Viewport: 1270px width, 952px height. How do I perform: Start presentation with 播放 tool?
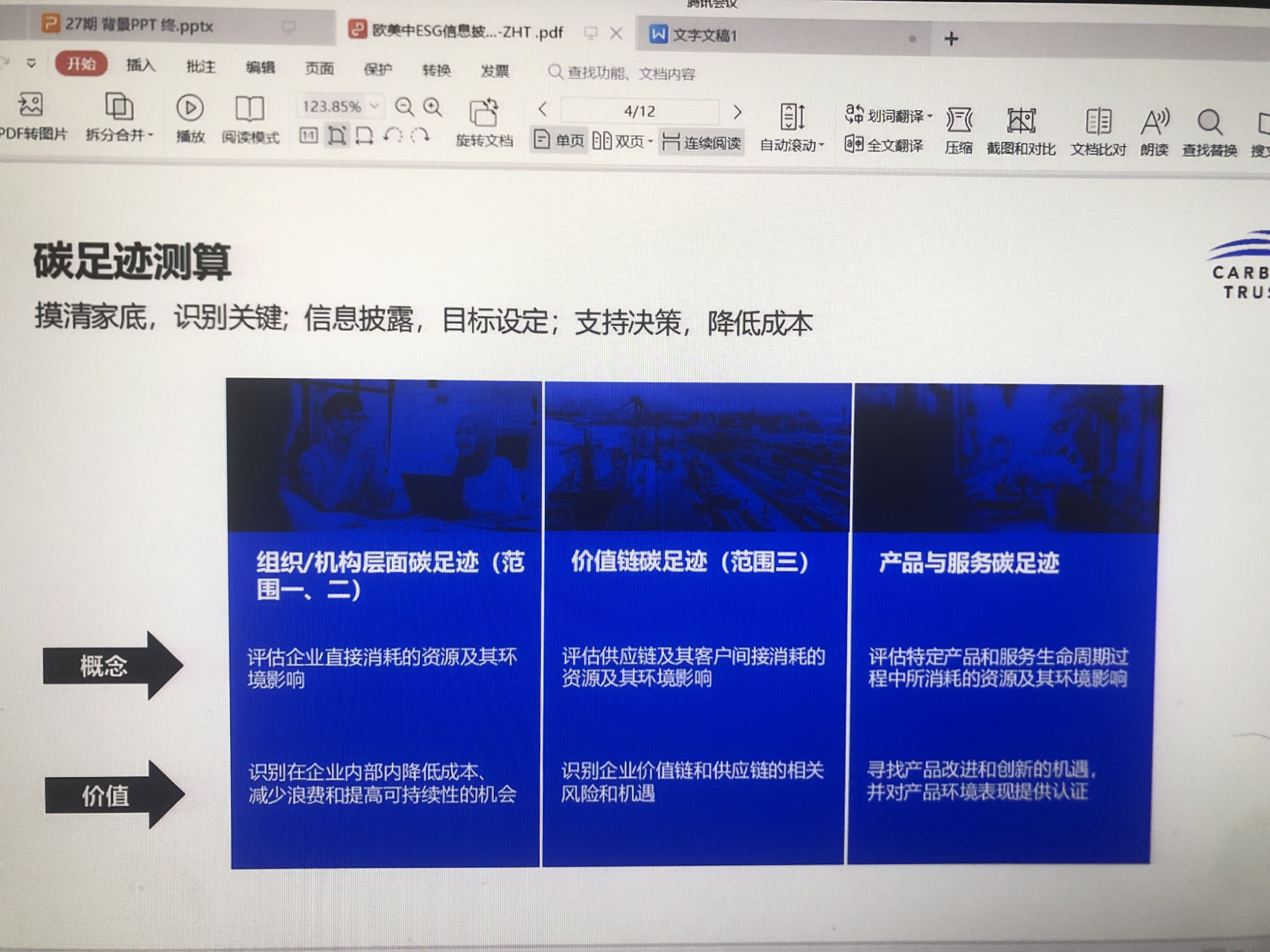click(190, 123)
